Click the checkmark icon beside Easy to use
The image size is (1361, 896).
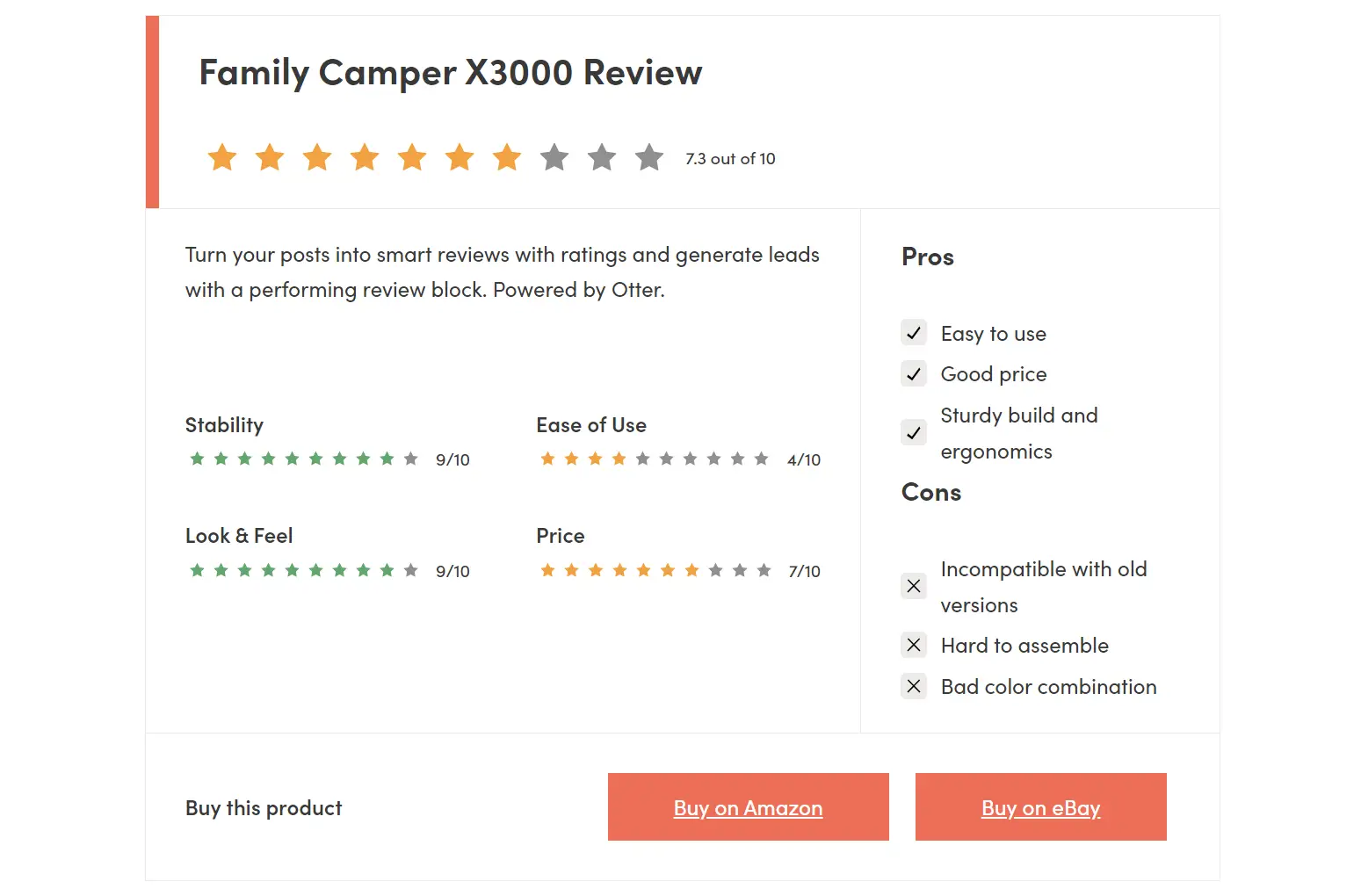(914, 333)
